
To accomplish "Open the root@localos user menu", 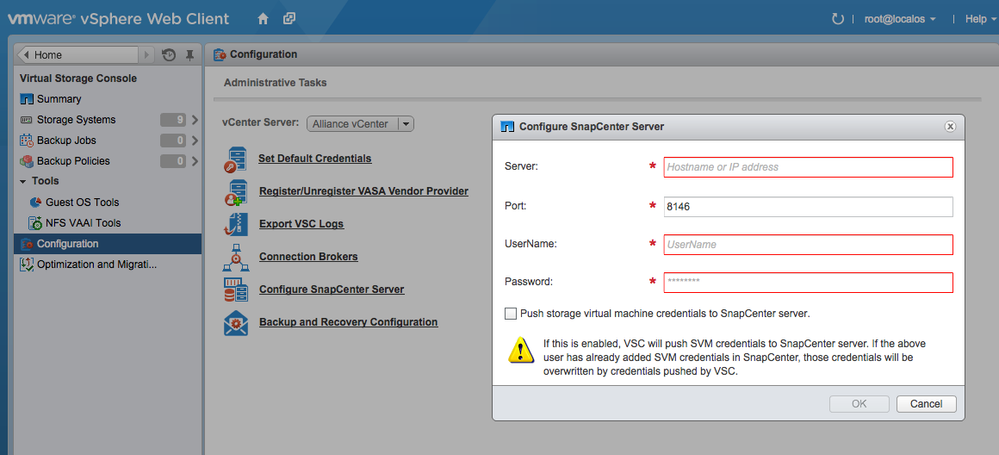I will pyautogui.click(x=900, y=19).
